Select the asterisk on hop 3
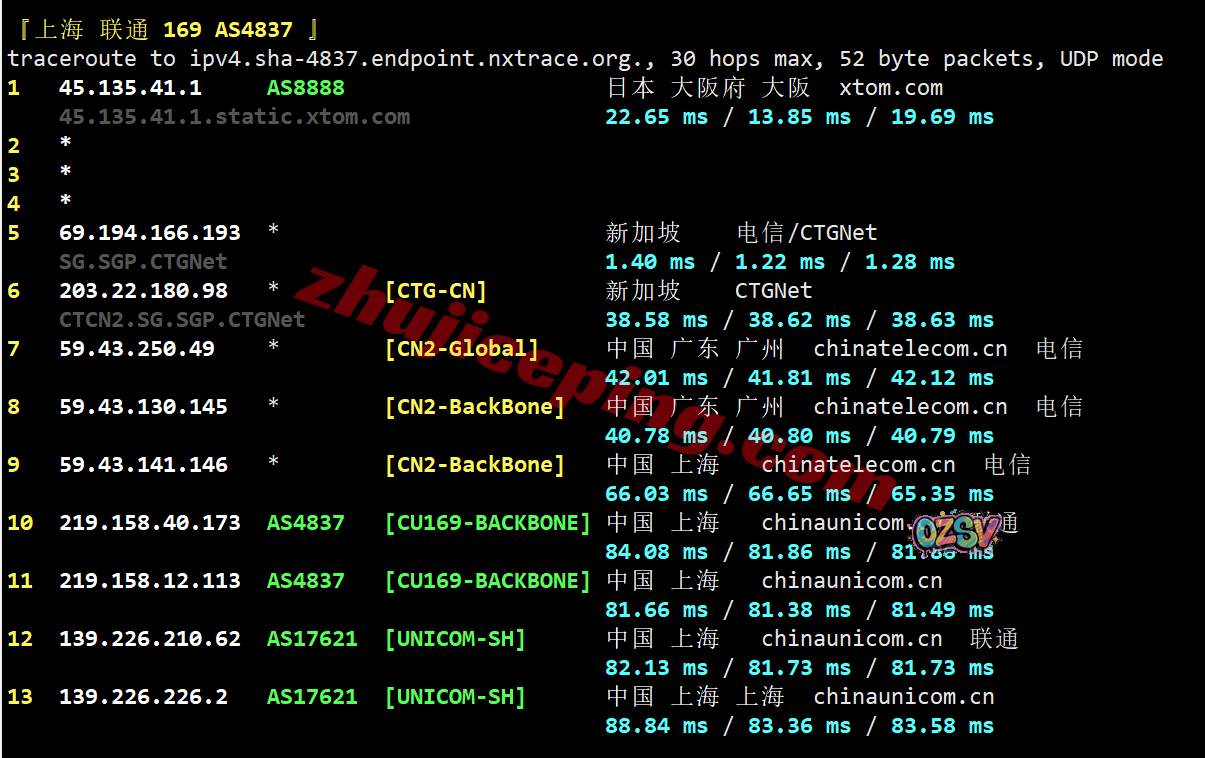The image size is (1205, 758). pyautogui.click(x=66, y=175)
